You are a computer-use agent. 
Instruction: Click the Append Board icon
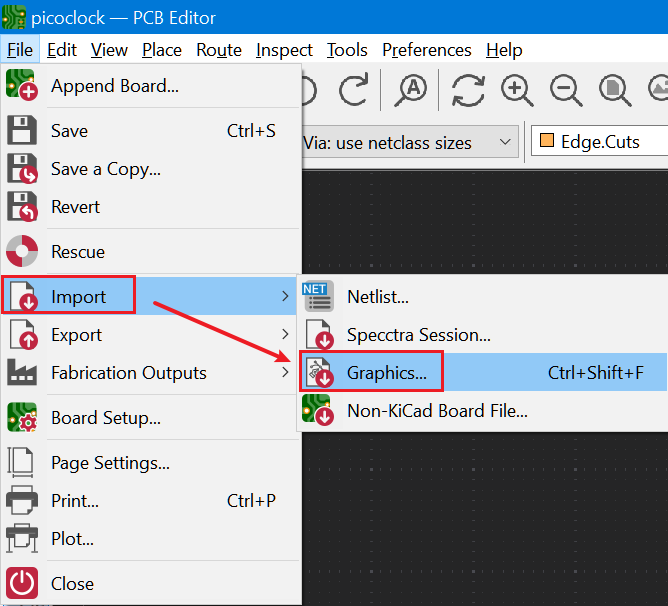pyautogui.click(x=22, y=85)
